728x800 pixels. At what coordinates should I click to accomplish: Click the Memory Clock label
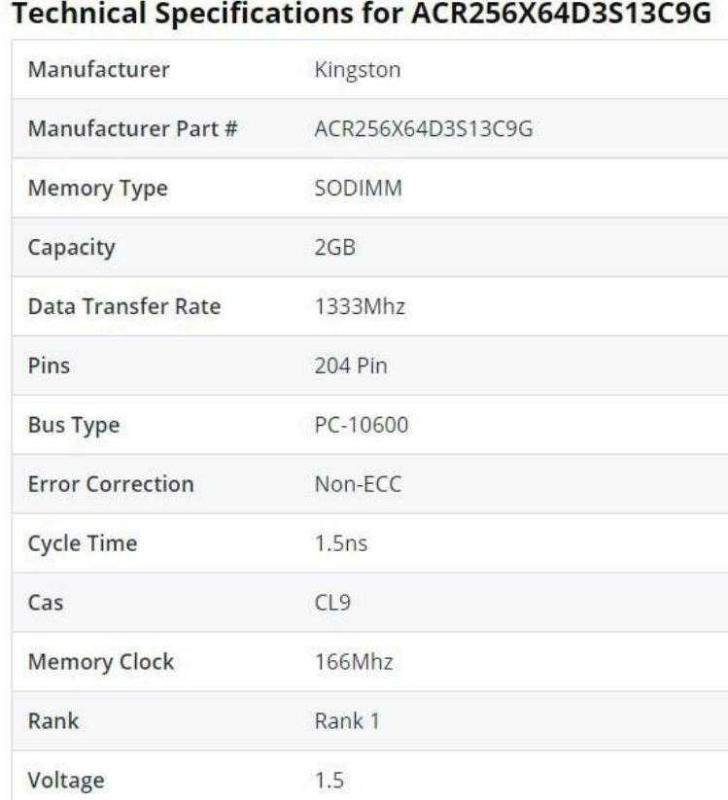101,662
